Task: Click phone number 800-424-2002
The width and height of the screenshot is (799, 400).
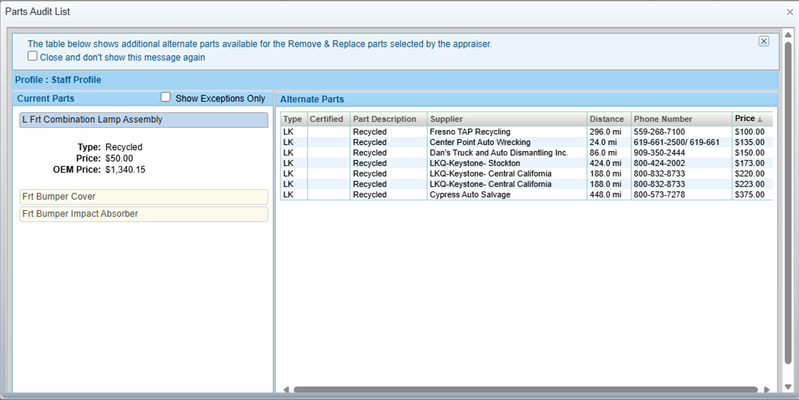Action: coord(659,163)
